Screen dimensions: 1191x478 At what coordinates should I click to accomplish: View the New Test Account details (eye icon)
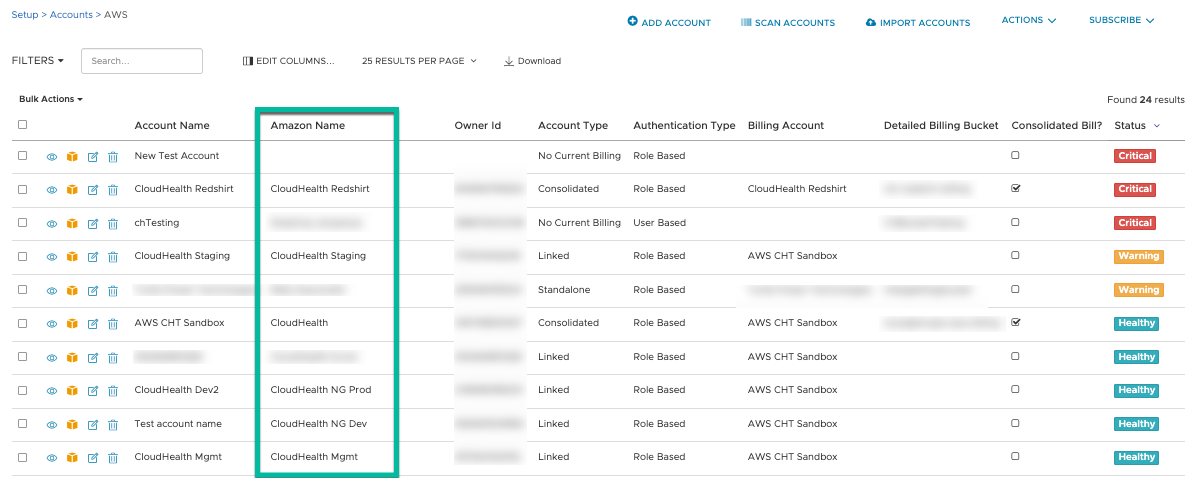point(52,157)
